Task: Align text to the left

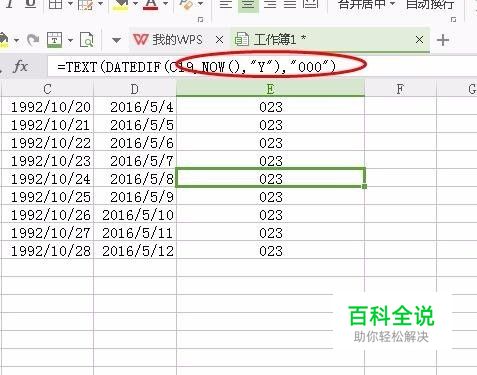Action: coord(226,4)
